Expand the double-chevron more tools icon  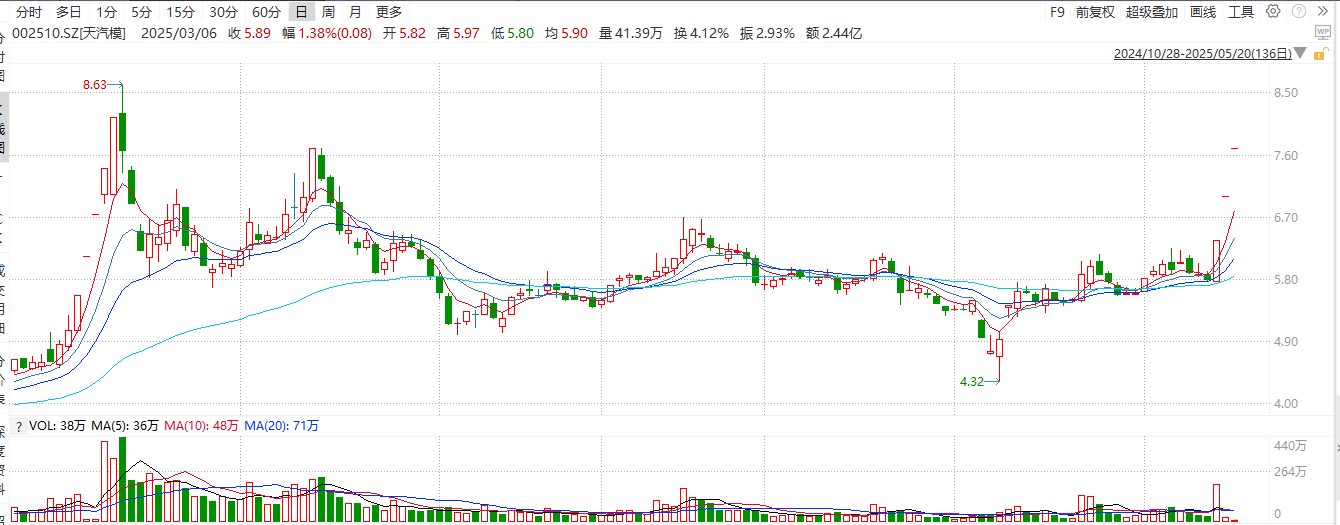(1322, 12)
